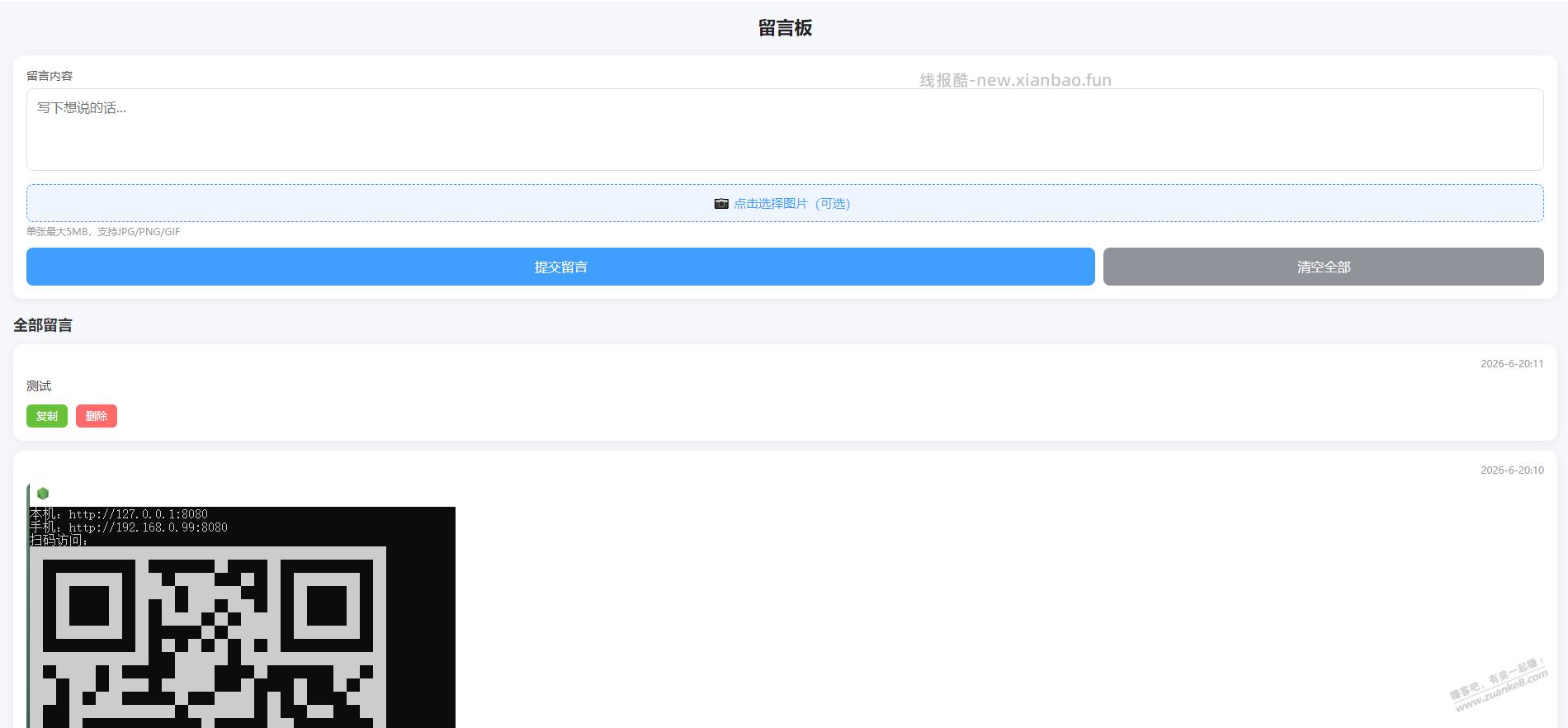Delete the 测试 message
1568x728 pixels.
tap(97, 416)
